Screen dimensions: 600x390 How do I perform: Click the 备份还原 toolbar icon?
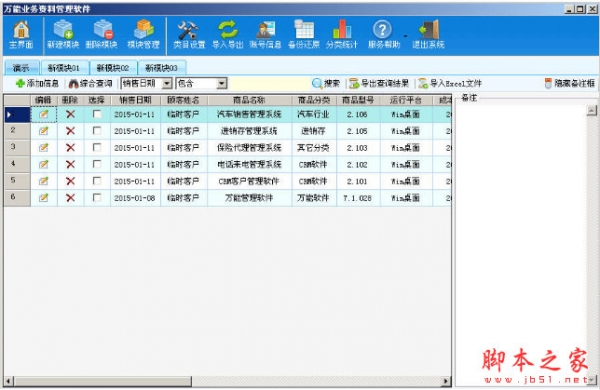pos(304,34)
